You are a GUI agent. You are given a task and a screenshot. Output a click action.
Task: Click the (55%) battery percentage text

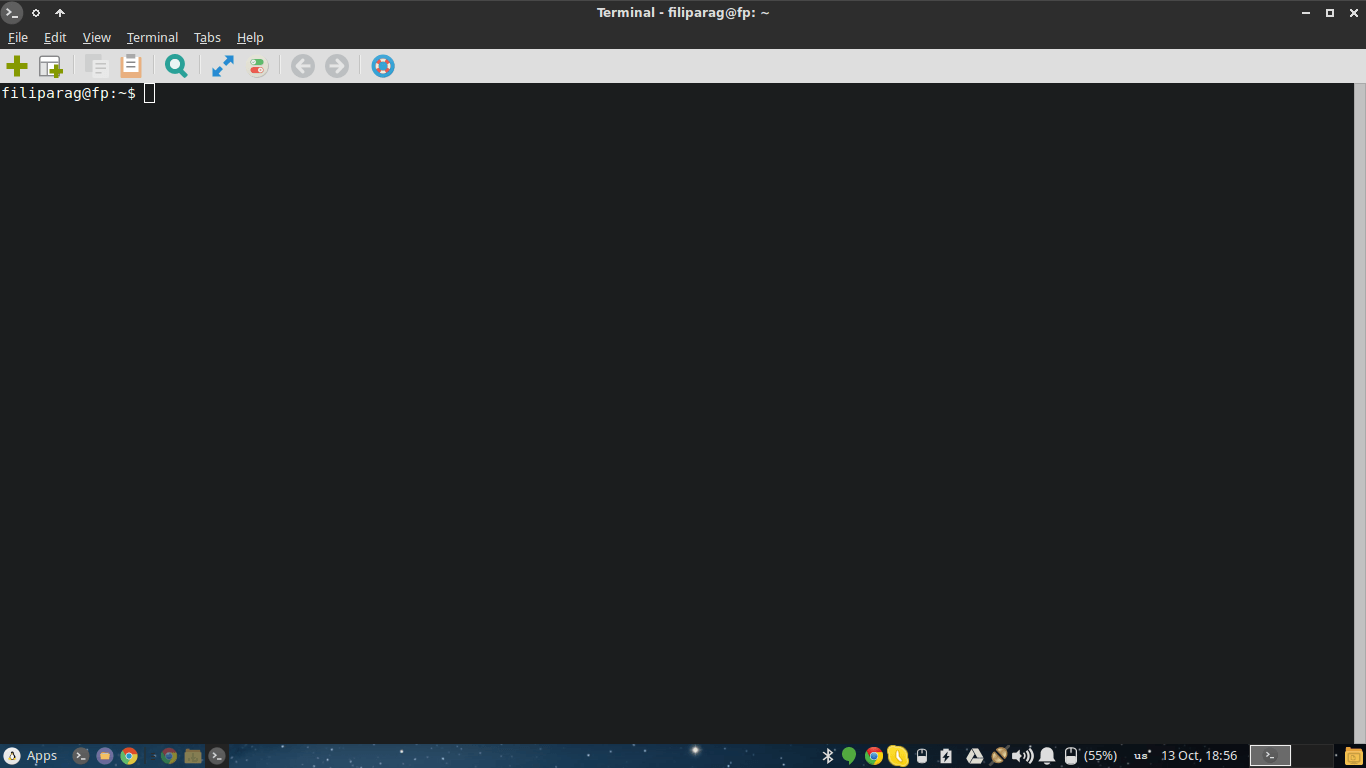click(x=1101, y=756)
